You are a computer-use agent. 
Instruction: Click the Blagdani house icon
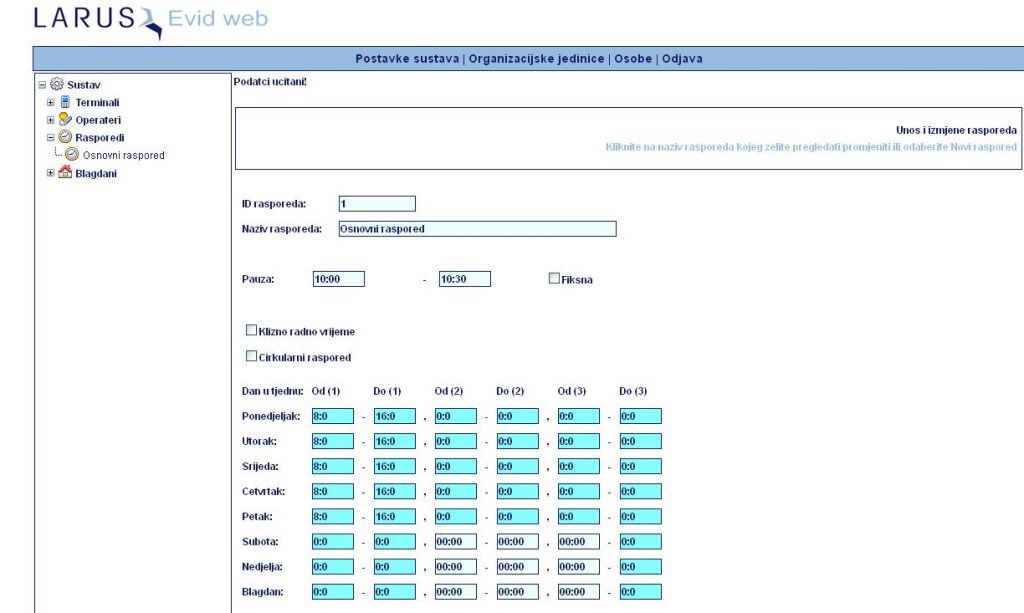click(x=66, y=173)
